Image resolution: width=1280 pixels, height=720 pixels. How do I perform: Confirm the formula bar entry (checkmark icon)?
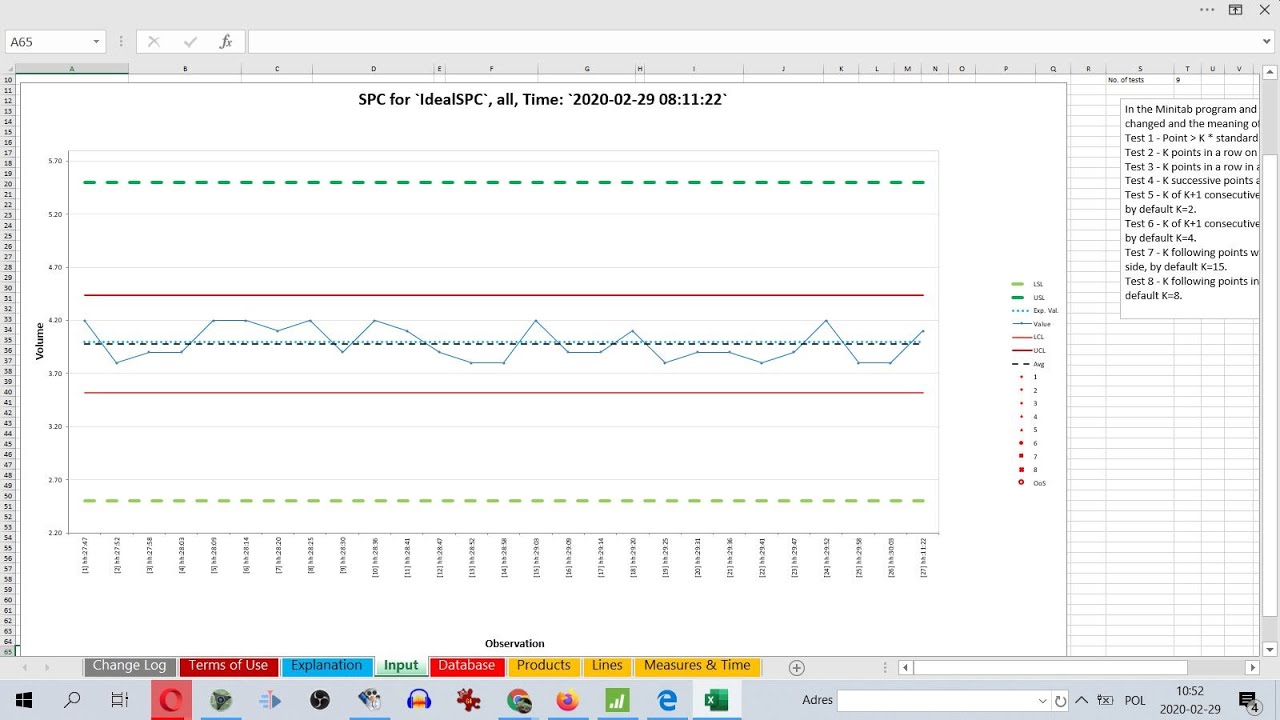190,42
